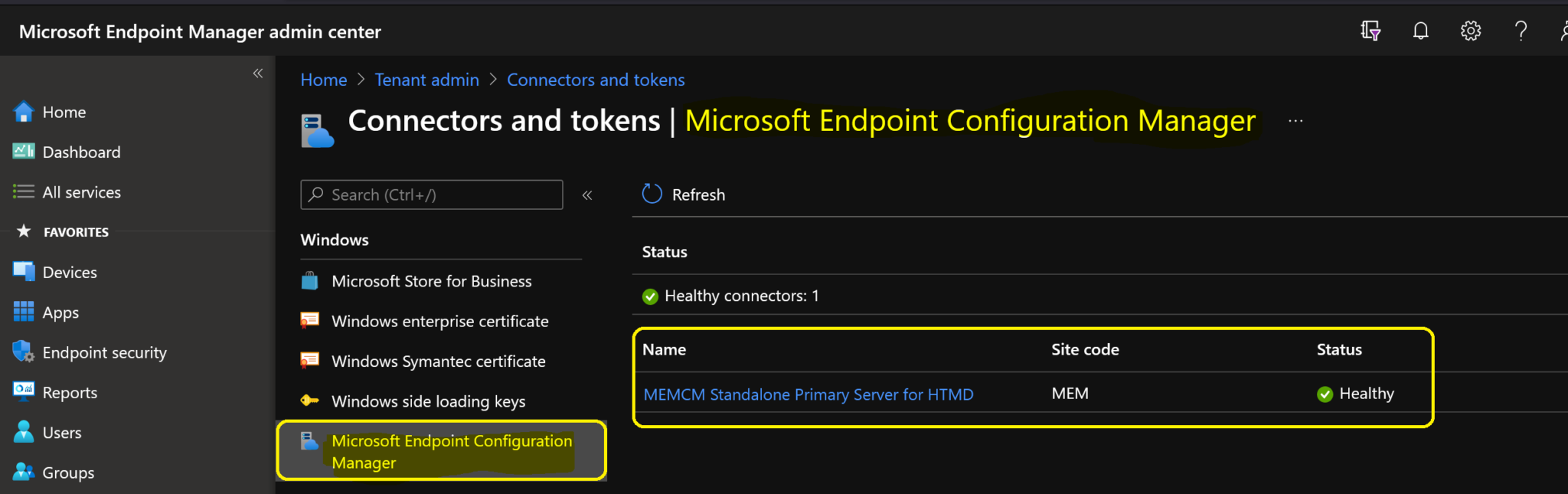This screenshot has height=494, width=1568.
Task: Open Endpoint security in left navigation
Action: [104, 352]
